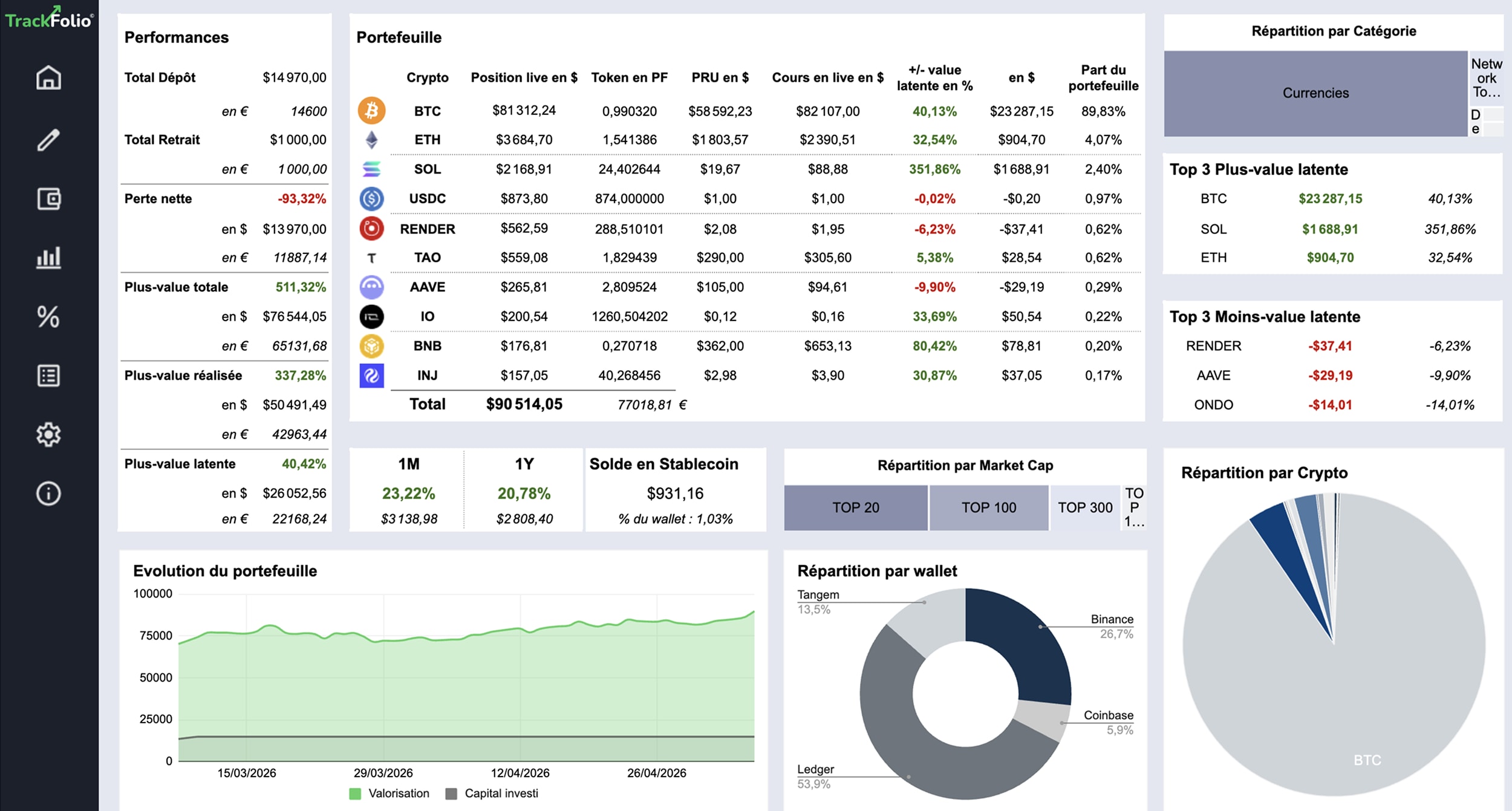Select the TOP 20 market cap block

855,508
